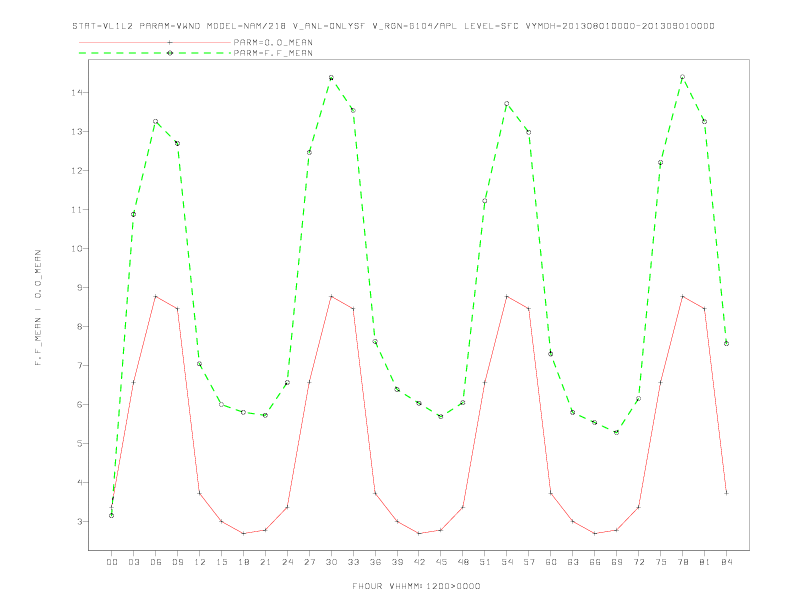Click the x-axis tick label 45
792x612 pixels.
coord(441,562)
